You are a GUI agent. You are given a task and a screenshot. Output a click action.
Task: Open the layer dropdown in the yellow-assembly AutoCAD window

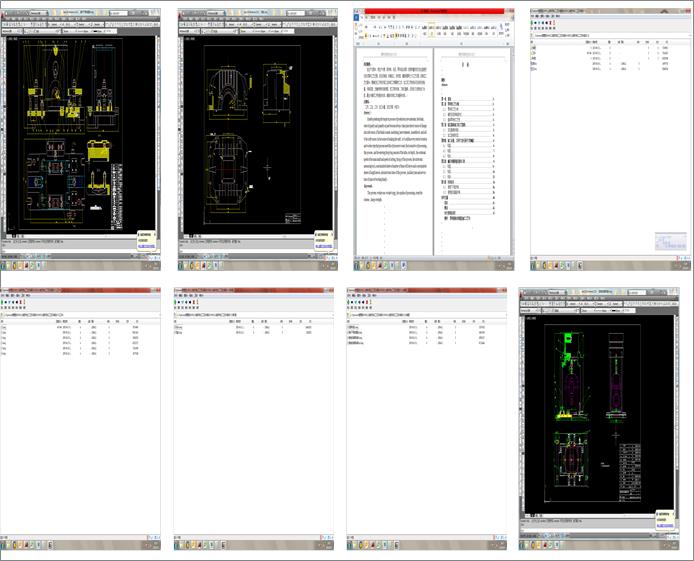click(42, 31)
